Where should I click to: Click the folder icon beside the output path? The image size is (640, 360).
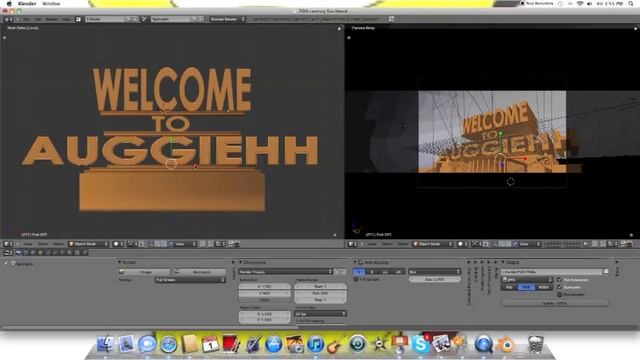(x=606, y=271)
